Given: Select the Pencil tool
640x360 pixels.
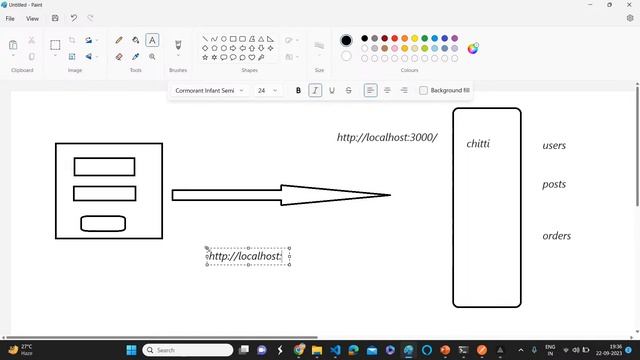Looking at the screenshot, I should pos(119,40).
